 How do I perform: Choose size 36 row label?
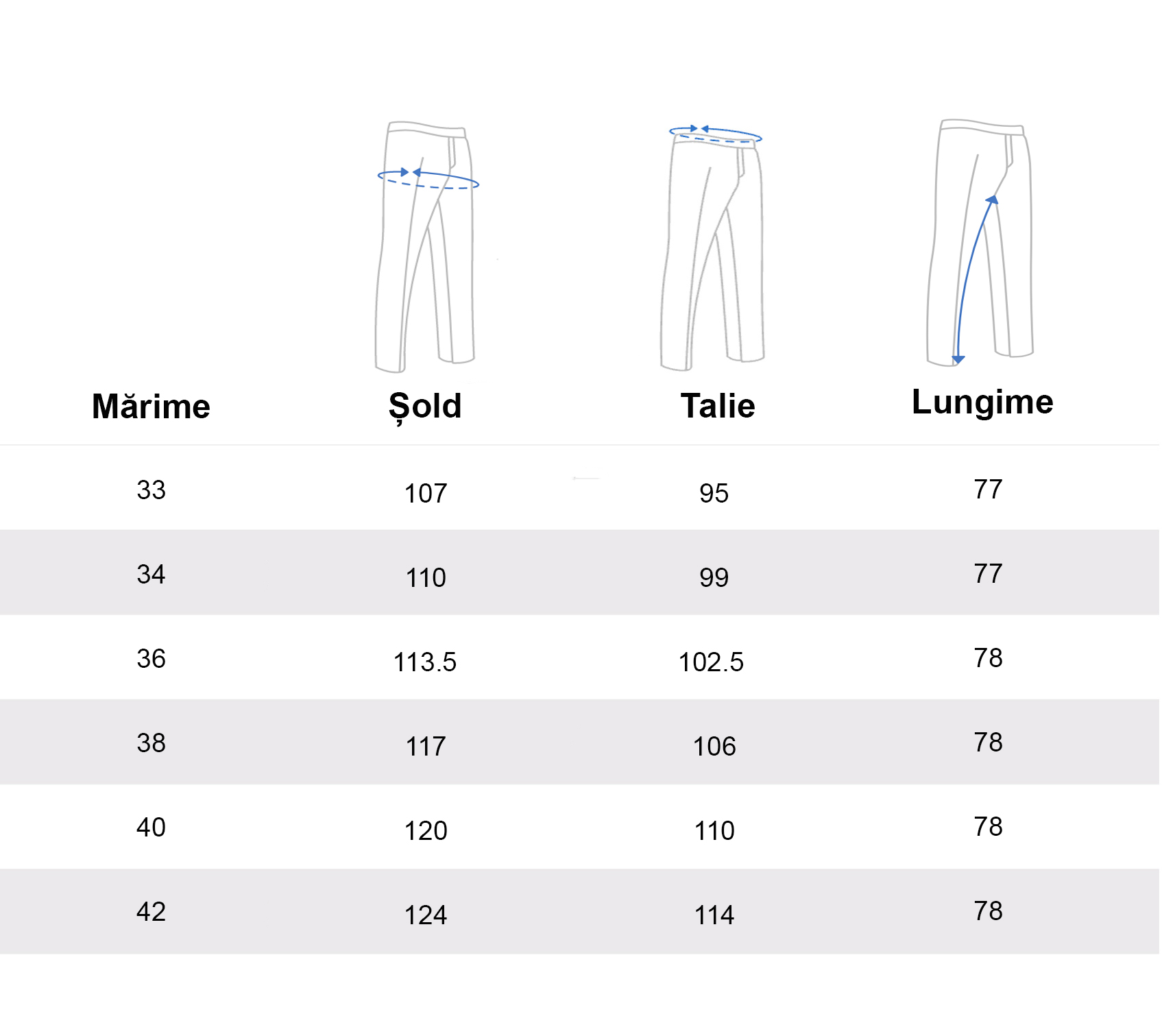pos(151,659)
